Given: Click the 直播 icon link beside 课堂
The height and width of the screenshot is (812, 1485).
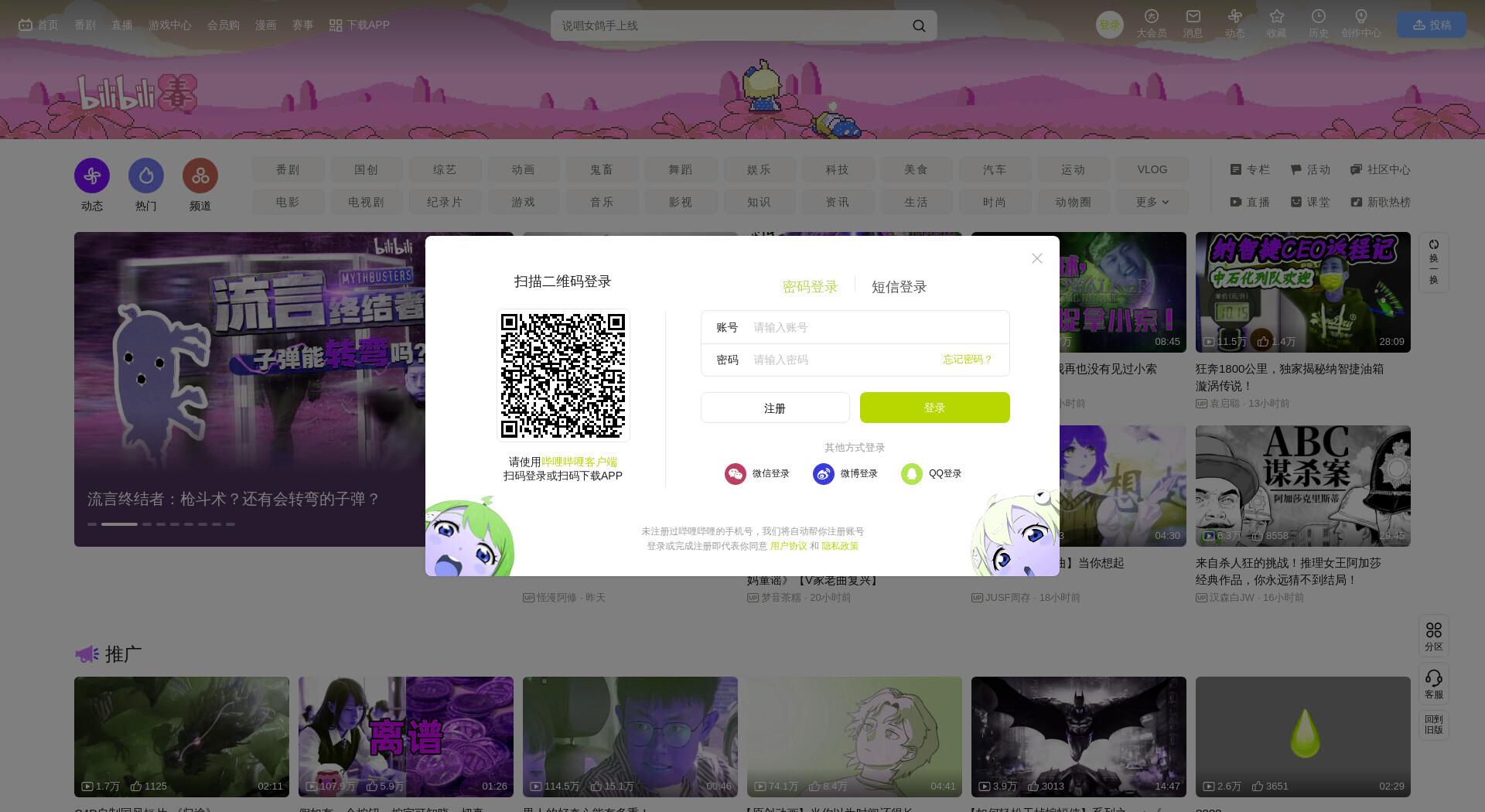Looking at the screenshot, I should coord(1250,202).
